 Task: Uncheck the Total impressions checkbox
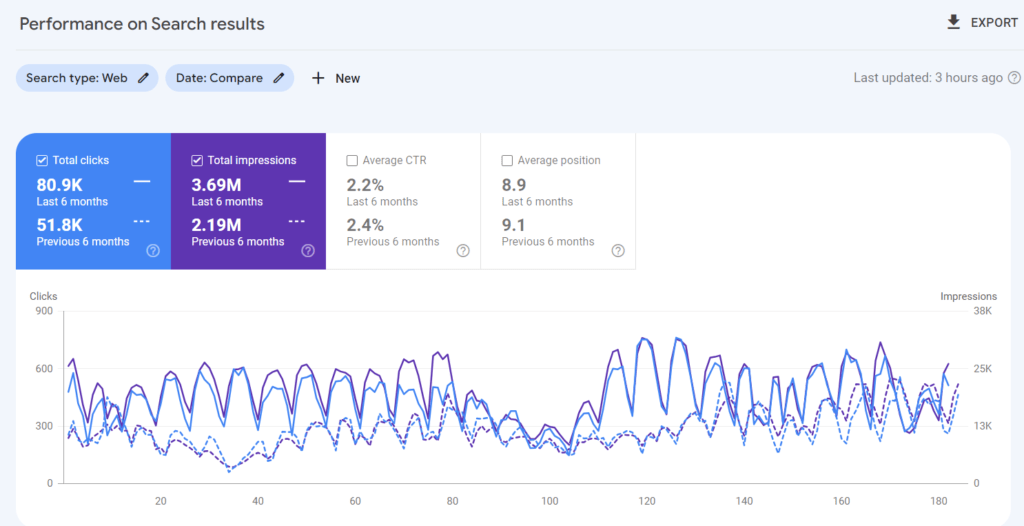pos(197,160)
